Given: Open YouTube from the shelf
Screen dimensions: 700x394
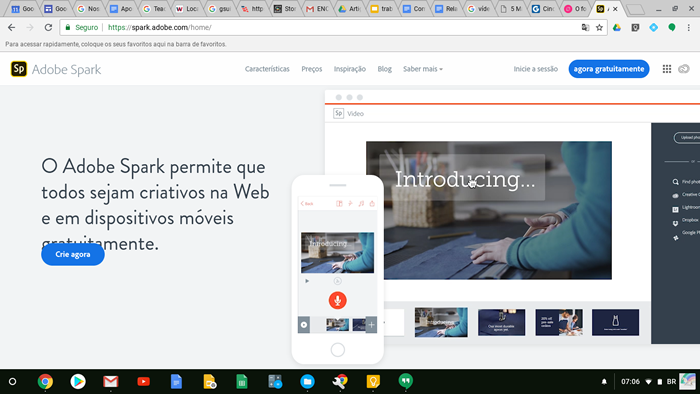Looking at the screenshot, I should point(143,382).
